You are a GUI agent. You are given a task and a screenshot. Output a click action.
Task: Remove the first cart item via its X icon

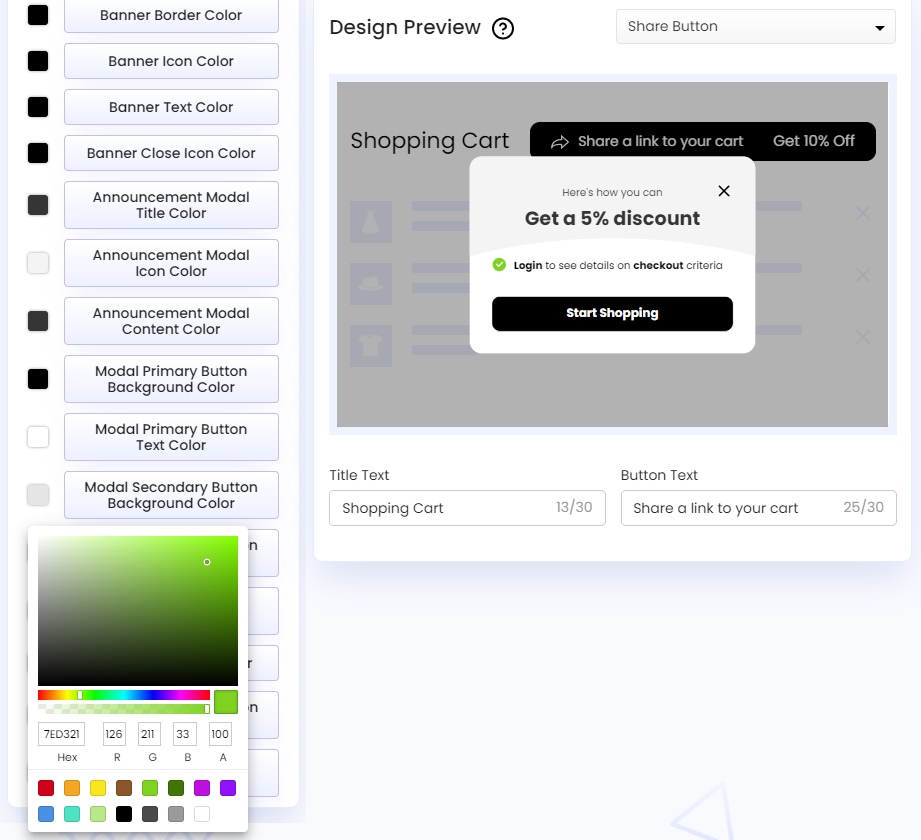(862, 213)
